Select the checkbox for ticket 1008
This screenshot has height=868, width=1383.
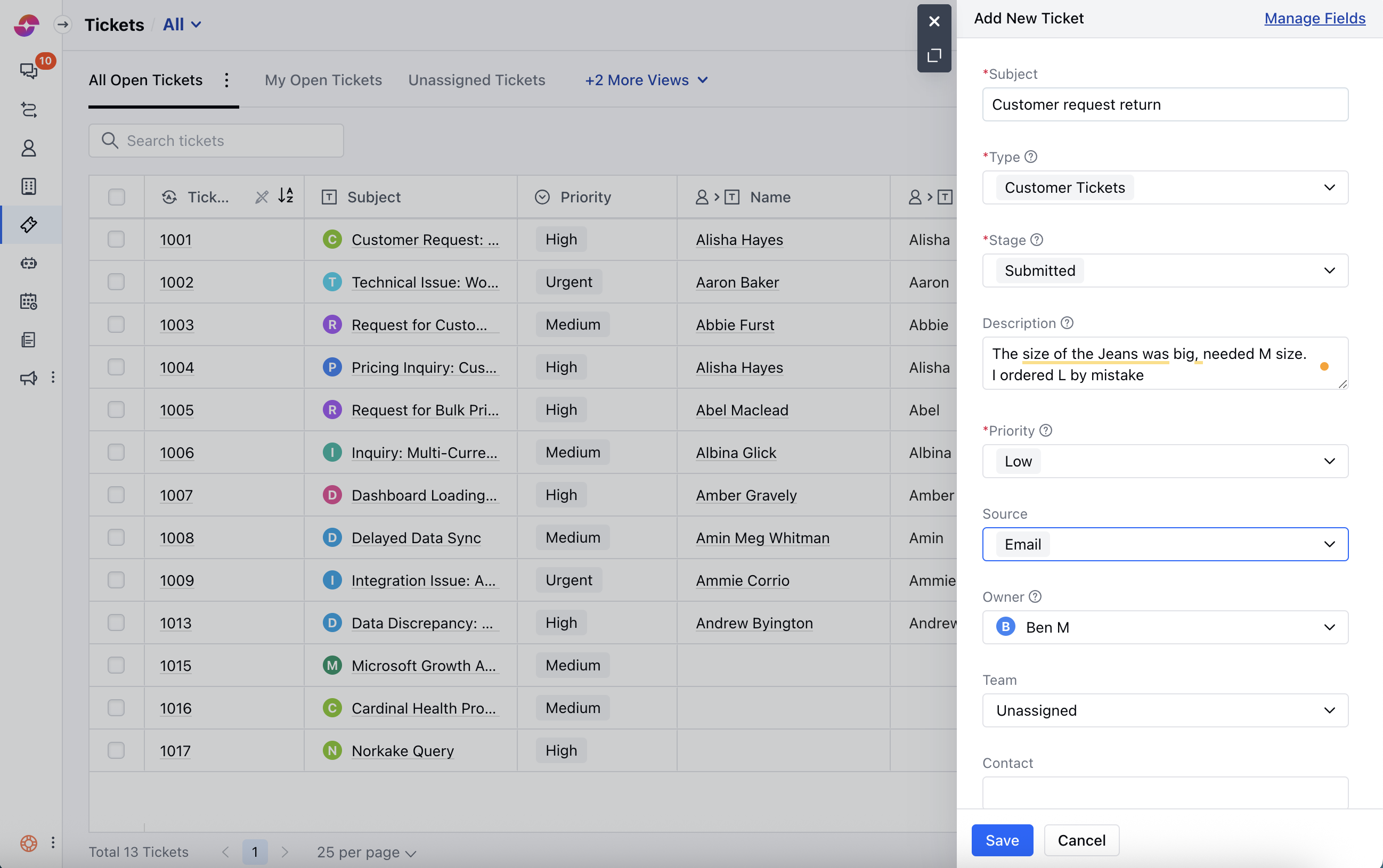(116, 537)
